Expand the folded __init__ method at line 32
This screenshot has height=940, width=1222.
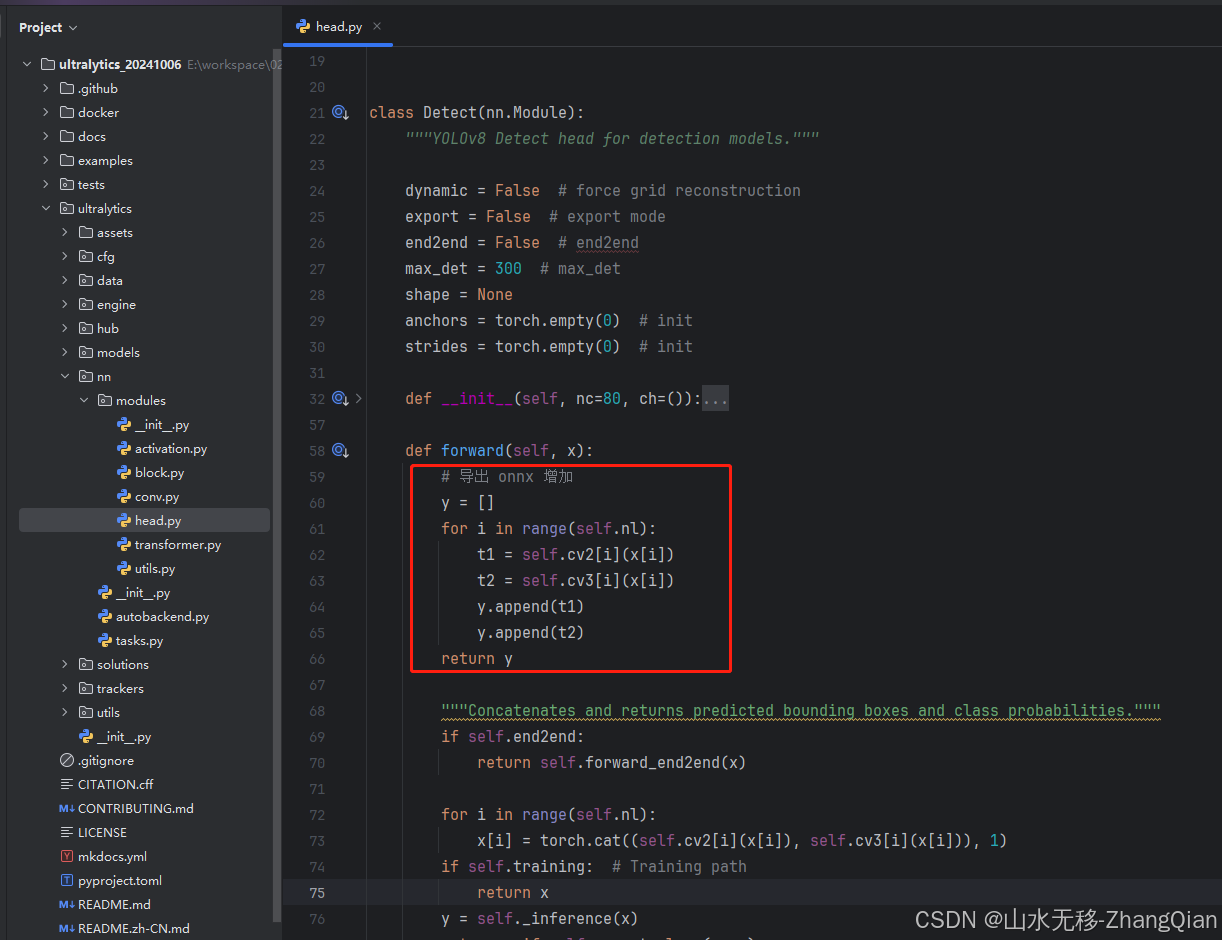click(x=359, y=398)
